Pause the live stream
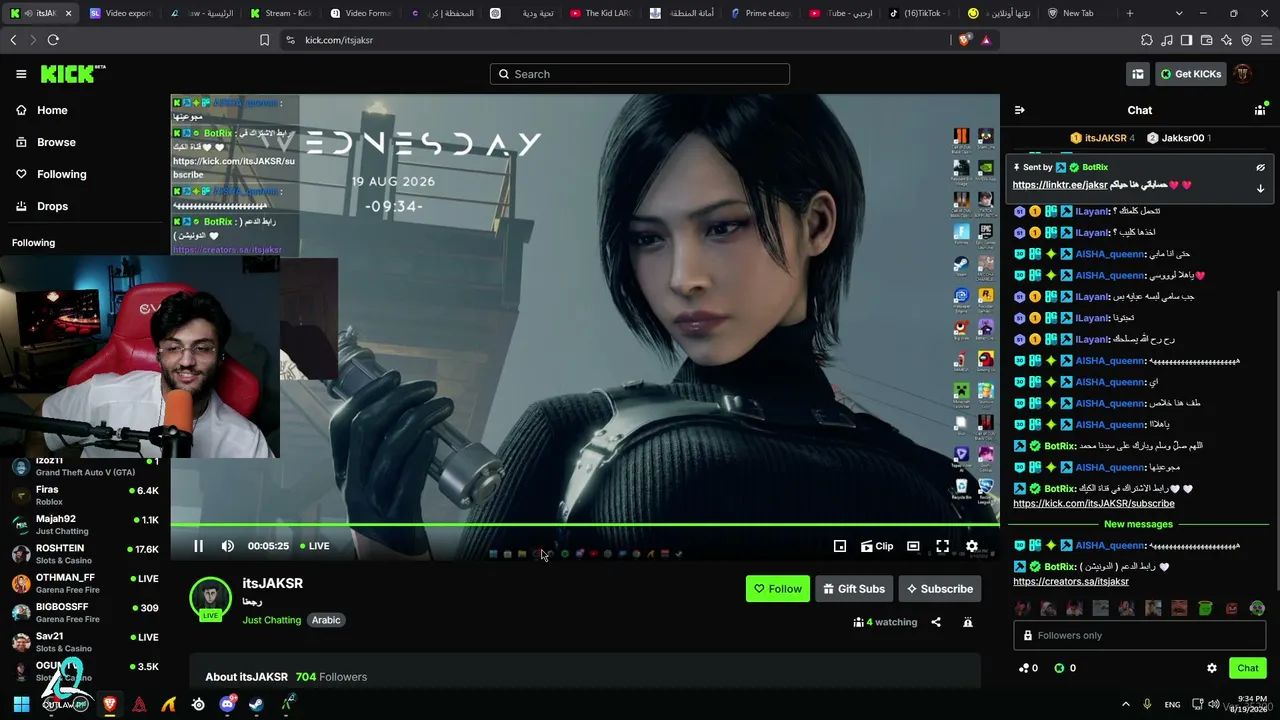Screen dimensions: 1280x720 coord(198,546)
